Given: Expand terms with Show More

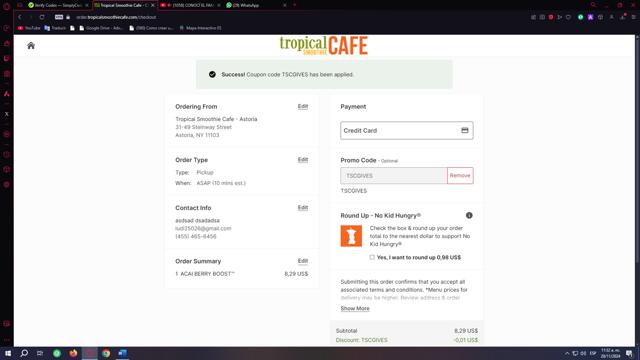Looking at the screenshot, I should coord(355,309).
